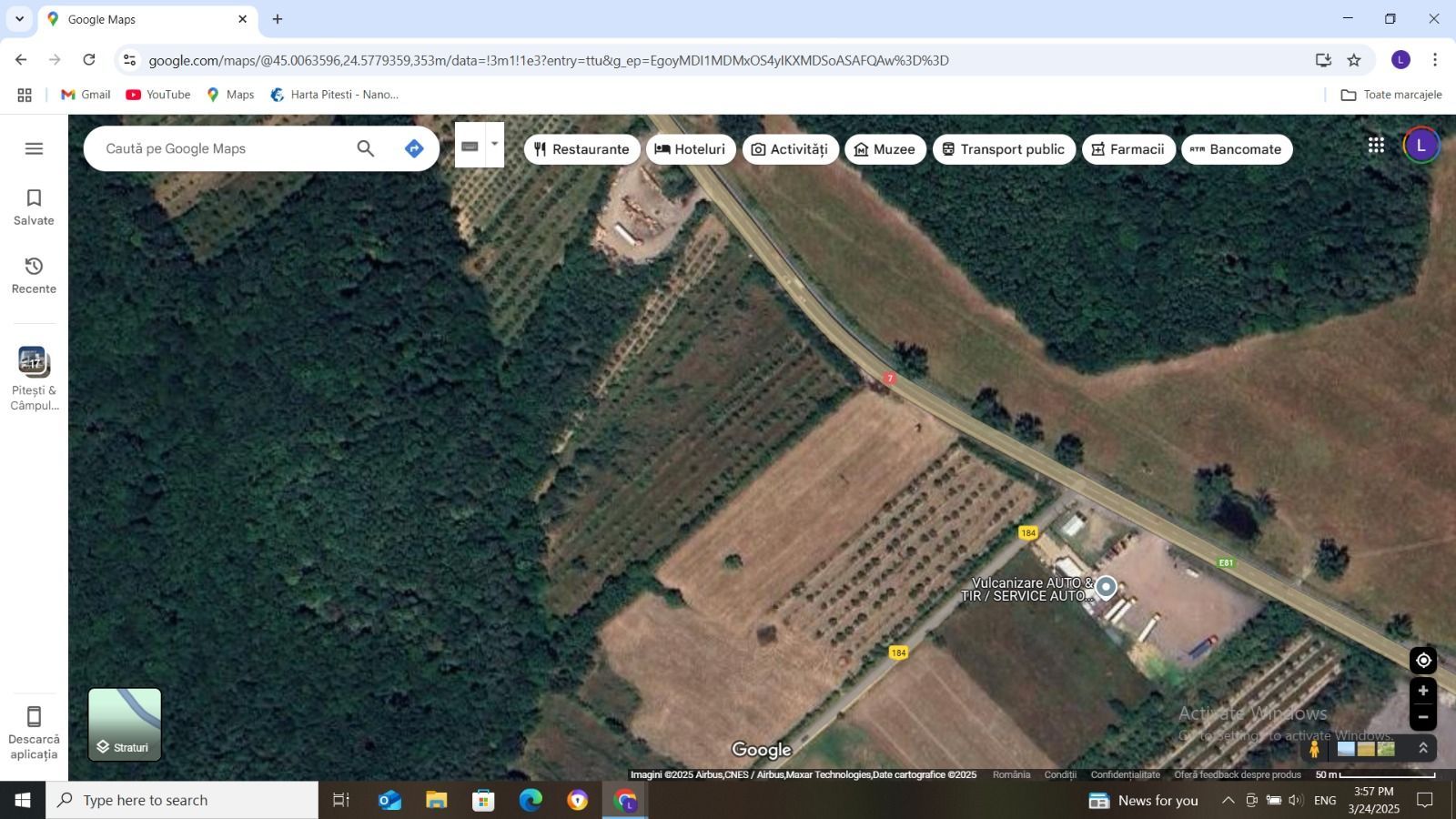Filter map by Restaurante
Viewport: 1456px width, 819px height.
pyautogui.click(x=581, y=148)
